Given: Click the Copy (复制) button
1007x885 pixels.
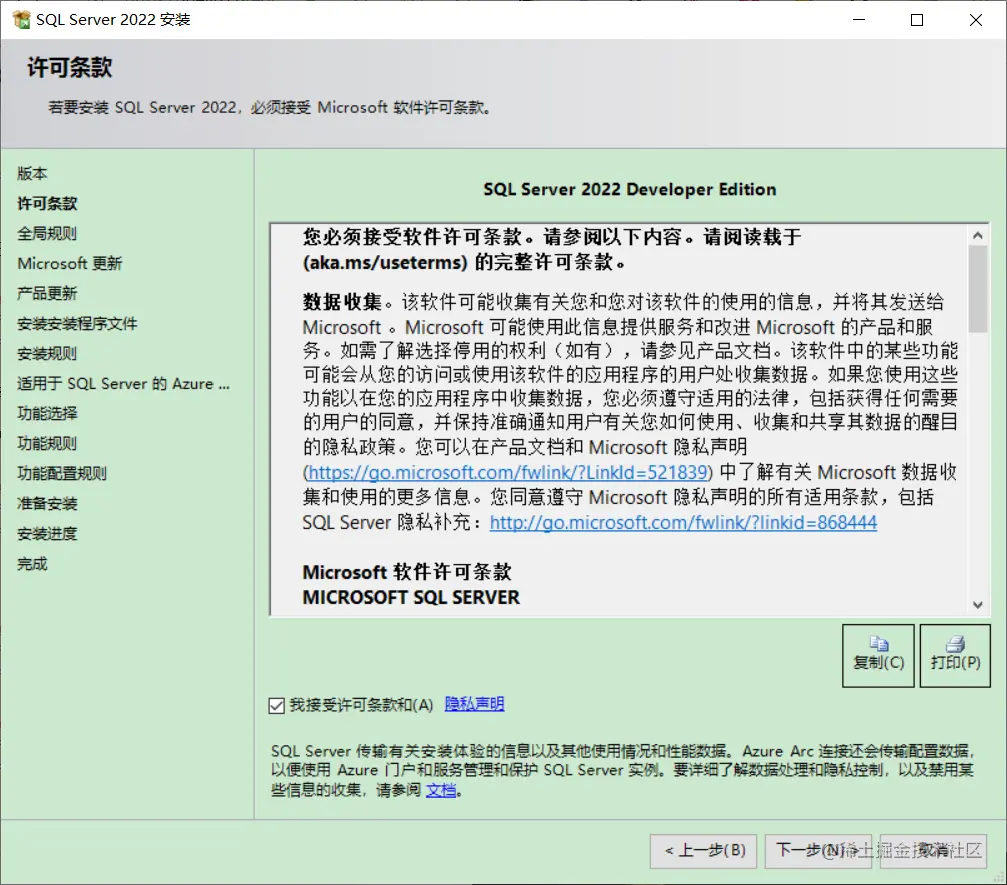Looking at the screenshot, I should pyautogui.click(x=878, y=656).
